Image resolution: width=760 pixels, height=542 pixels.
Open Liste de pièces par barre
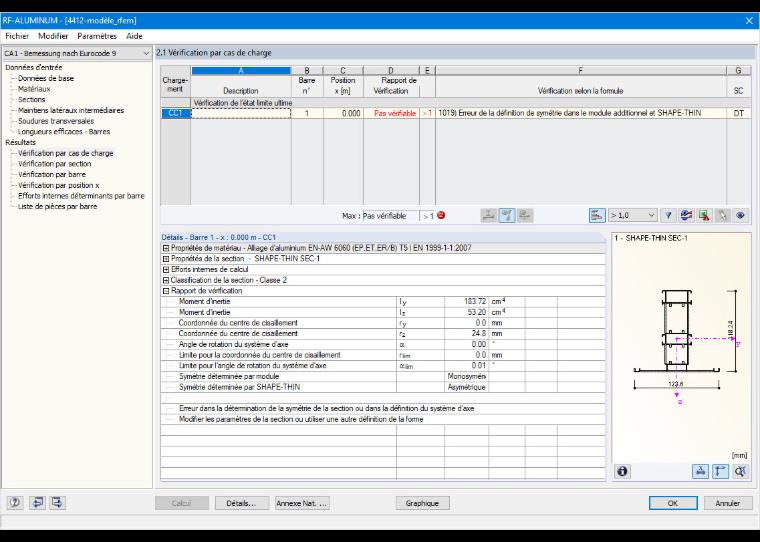[57, 206]
